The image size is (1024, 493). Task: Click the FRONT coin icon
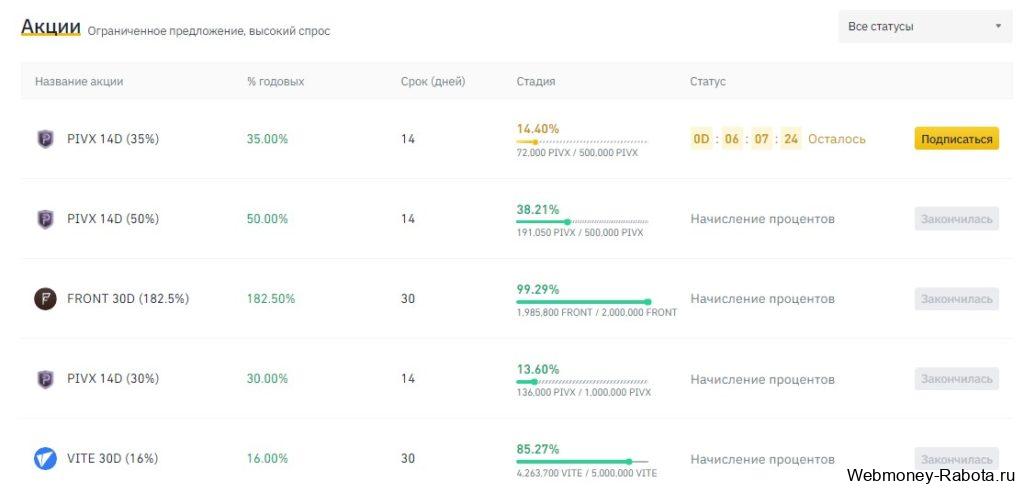pyautogui.click(x=45, y=299)
